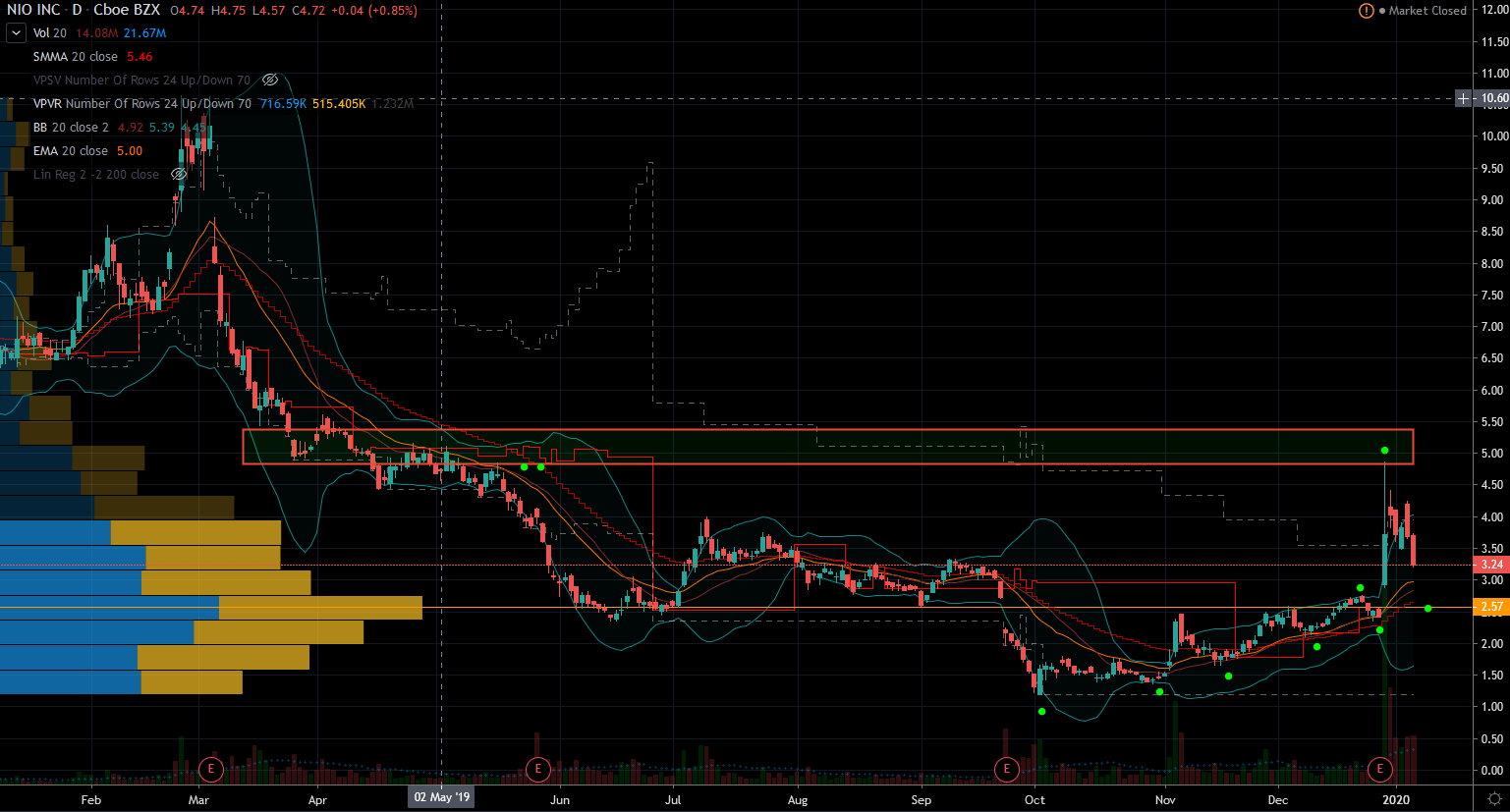Click the NIO INC symbol title

pyautogui.click(x=32, y=10)
